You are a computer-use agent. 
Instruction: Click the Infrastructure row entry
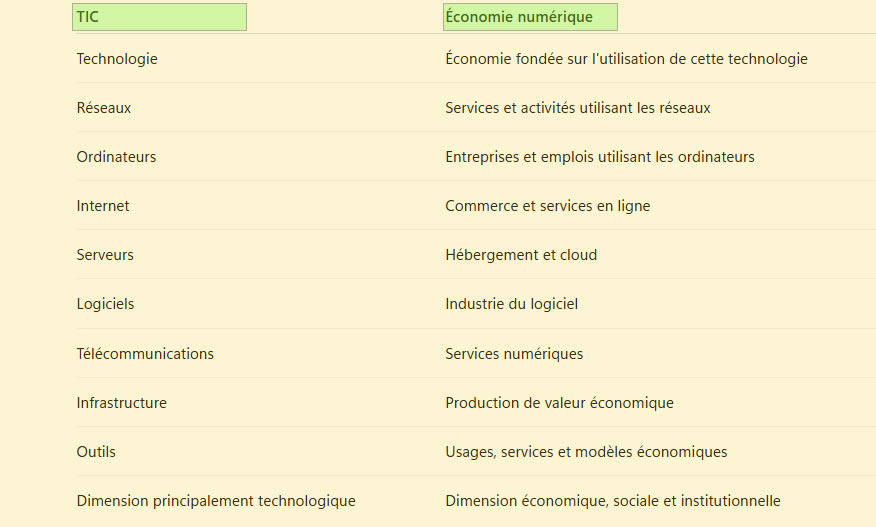coord(121,403)
